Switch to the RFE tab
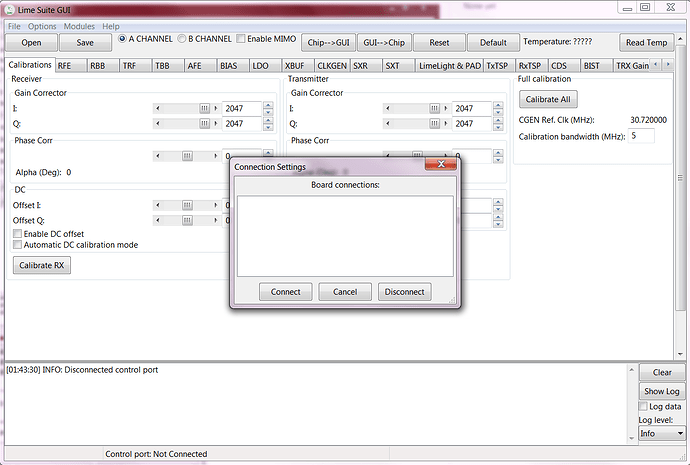Viewport: 690px width, 465px height. pos(71,66)
